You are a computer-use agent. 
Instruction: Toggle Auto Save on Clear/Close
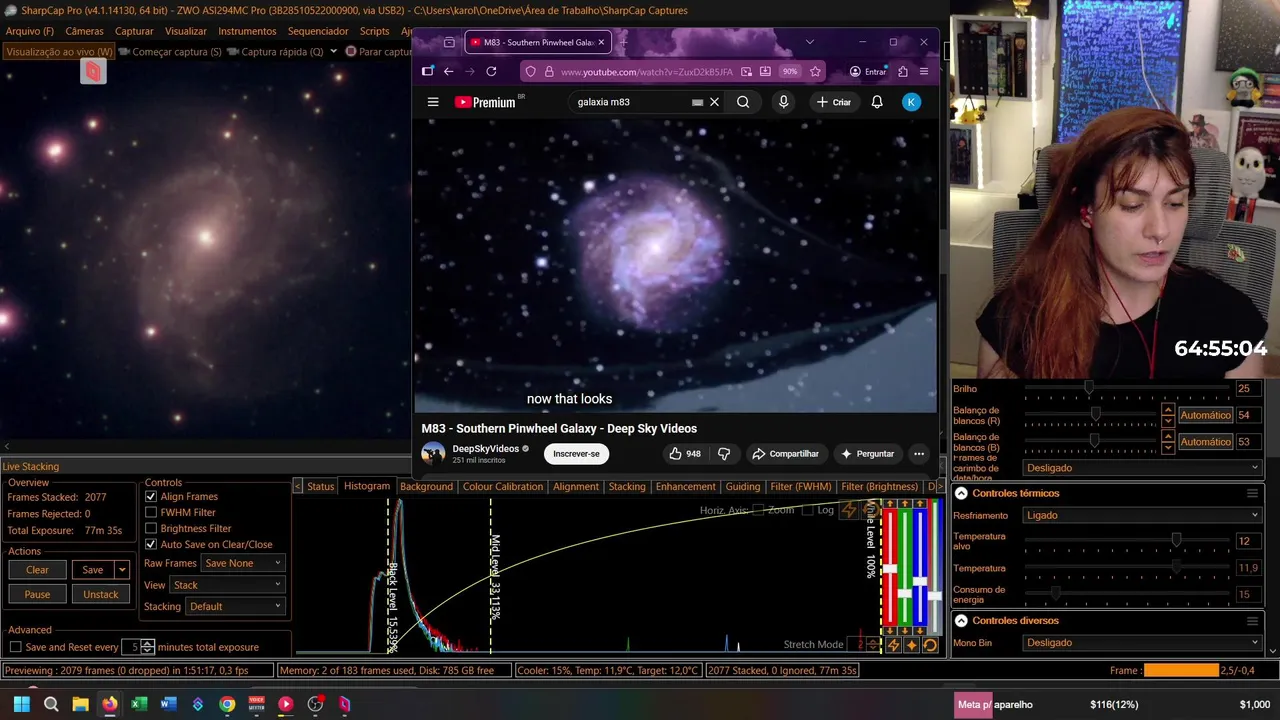coord(151,544)
